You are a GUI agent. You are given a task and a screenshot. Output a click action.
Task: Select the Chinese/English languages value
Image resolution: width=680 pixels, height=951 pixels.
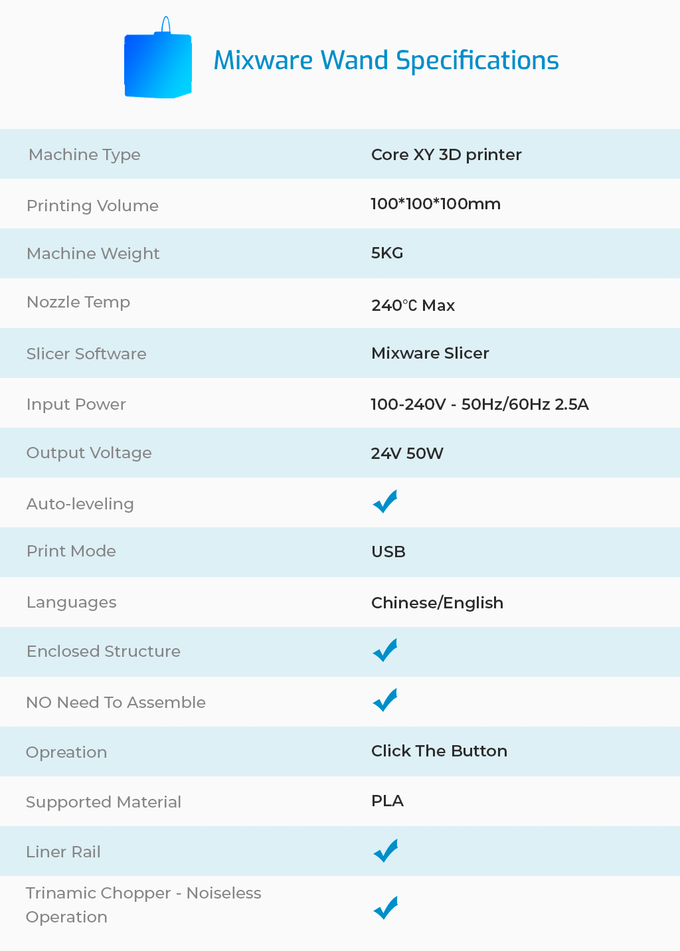[437, 602]
